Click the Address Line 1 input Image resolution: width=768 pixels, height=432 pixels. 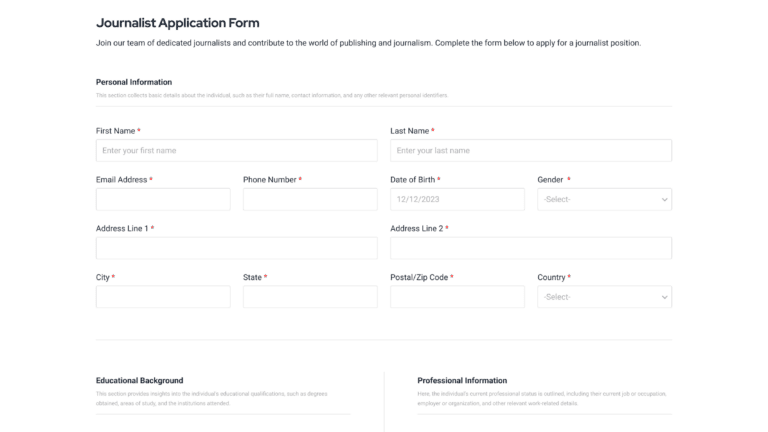pos(236,248)
